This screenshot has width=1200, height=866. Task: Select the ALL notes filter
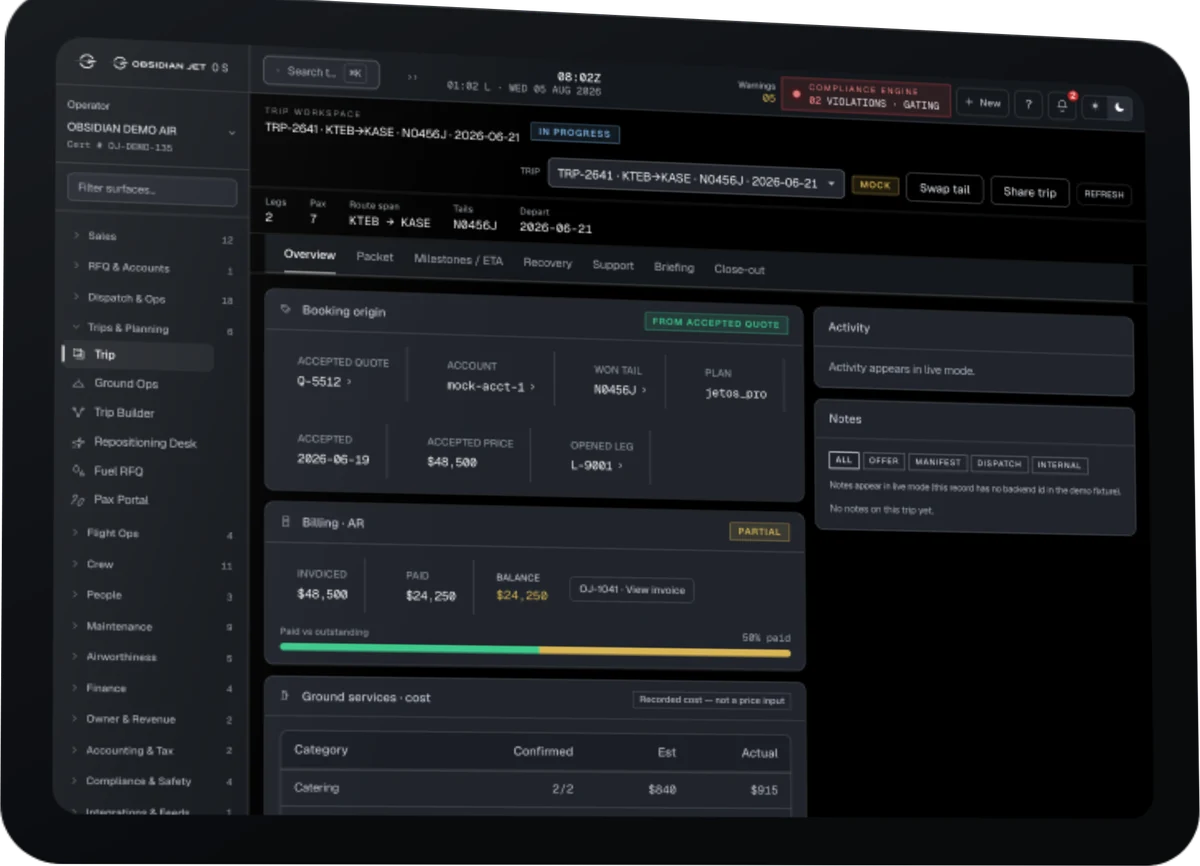pyautogui.click(x=844, y=460)
